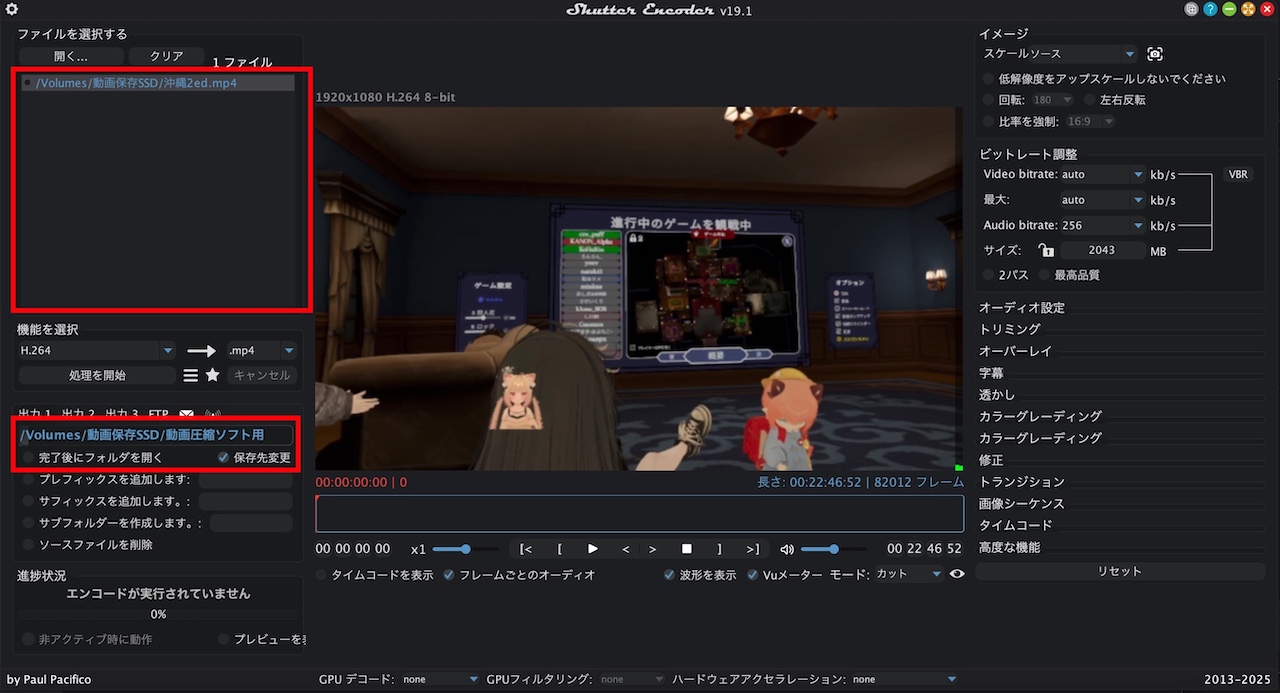Jump to the last frame with >]
Viewport: 1280px width, 693px height.
[x=752, y=549]
